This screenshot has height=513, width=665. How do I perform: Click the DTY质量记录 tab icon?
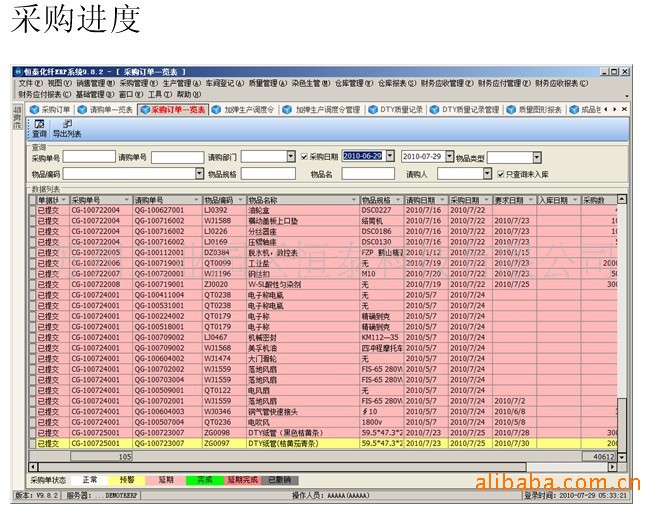[x=373, y=110]
